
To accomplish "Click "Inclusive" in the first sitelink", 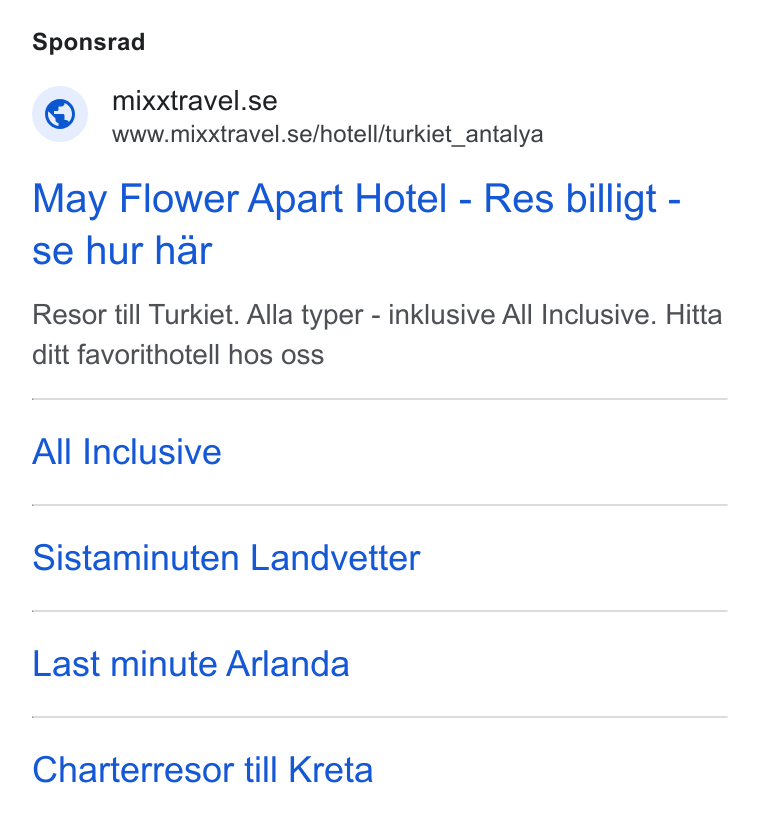I will 152,452.
